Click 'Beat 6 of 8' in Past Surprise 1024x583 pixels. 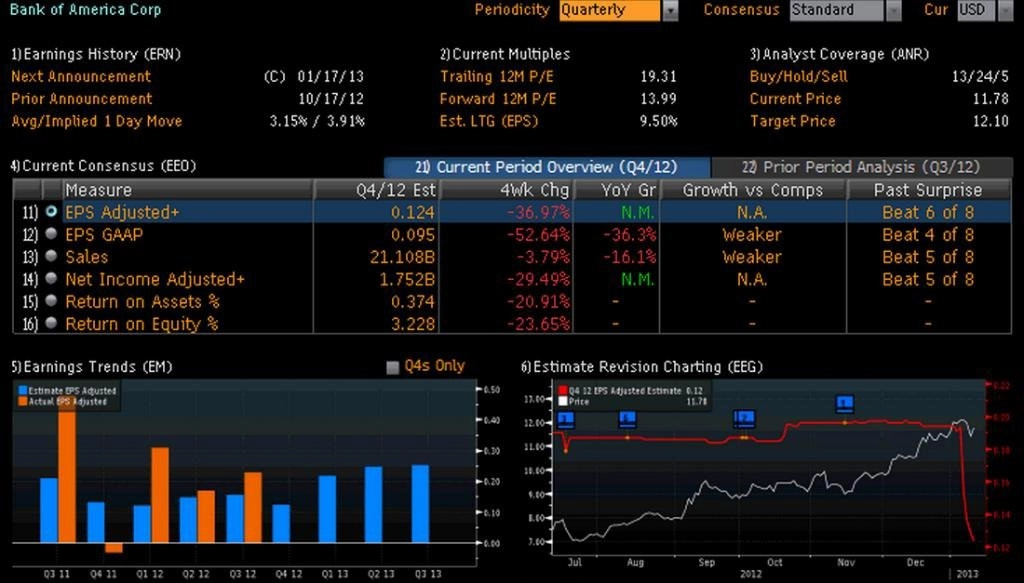click(x=928, y=212)
